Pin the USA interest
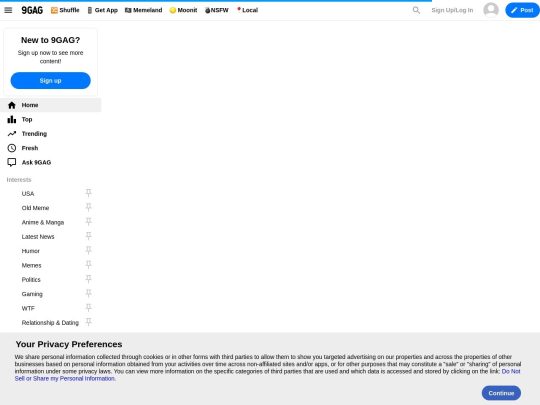 [89, 193]
